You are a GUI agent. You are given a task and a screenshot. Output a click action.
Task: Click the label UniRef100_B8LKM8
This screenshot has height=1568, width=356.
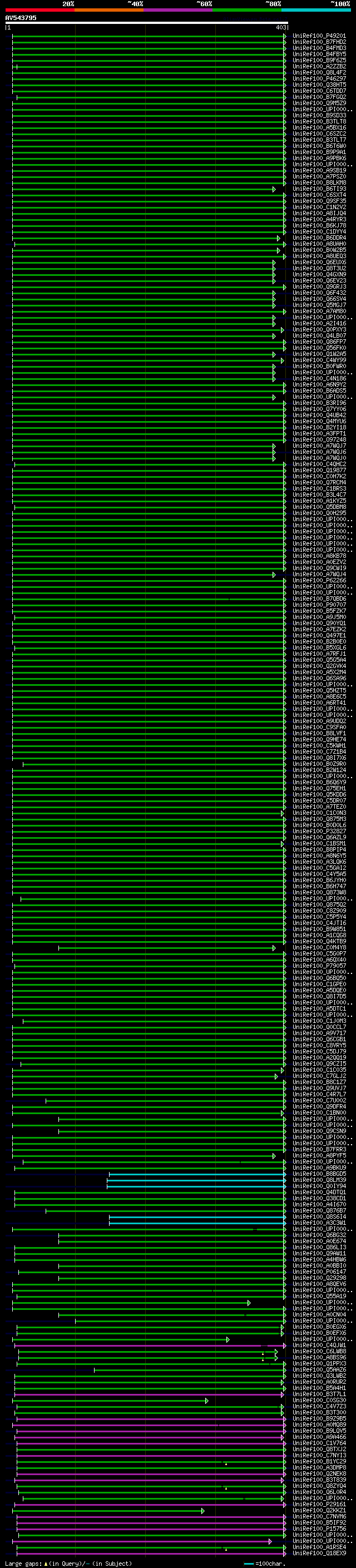coord(319,182)
